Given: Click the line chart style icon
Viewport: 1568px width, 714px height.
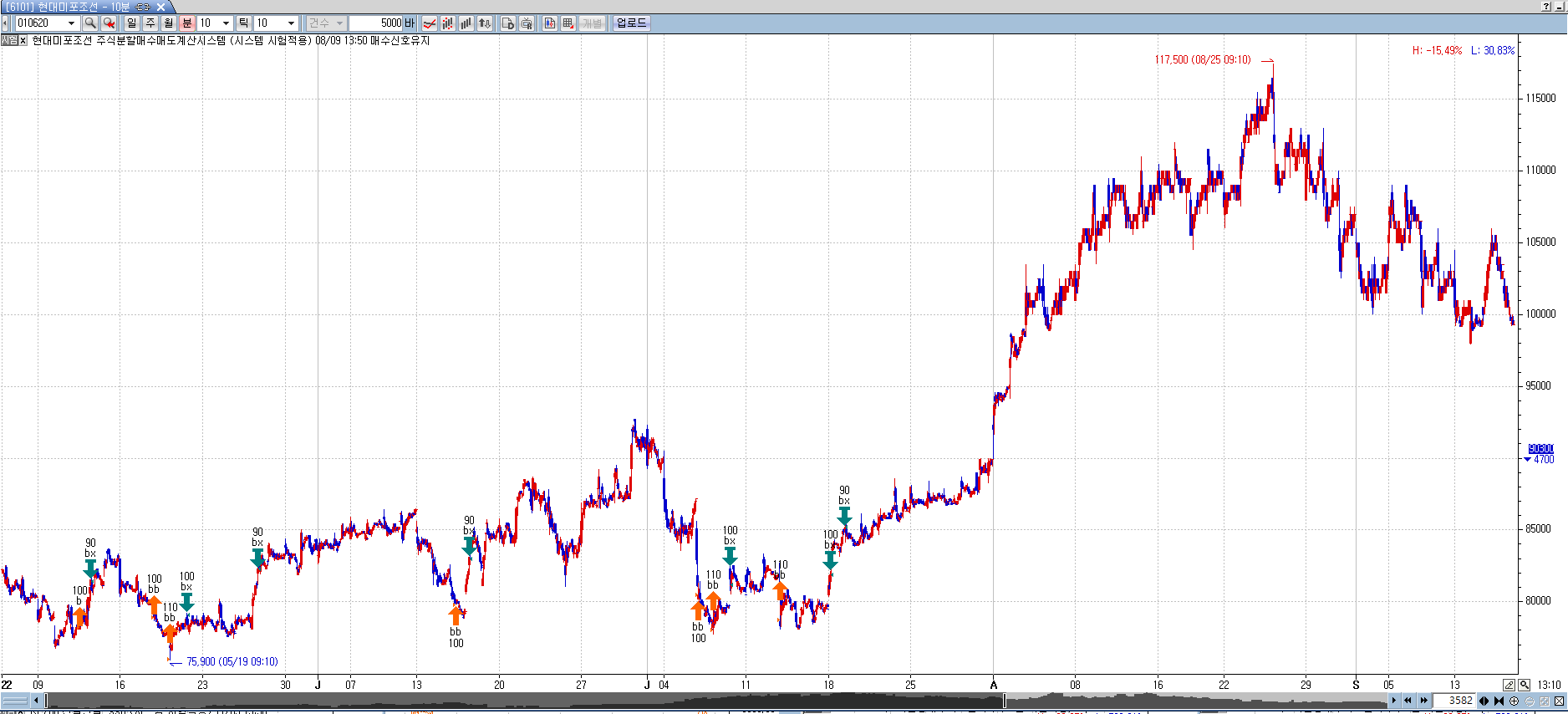Looking at the screenshot, I should (430, 23).
